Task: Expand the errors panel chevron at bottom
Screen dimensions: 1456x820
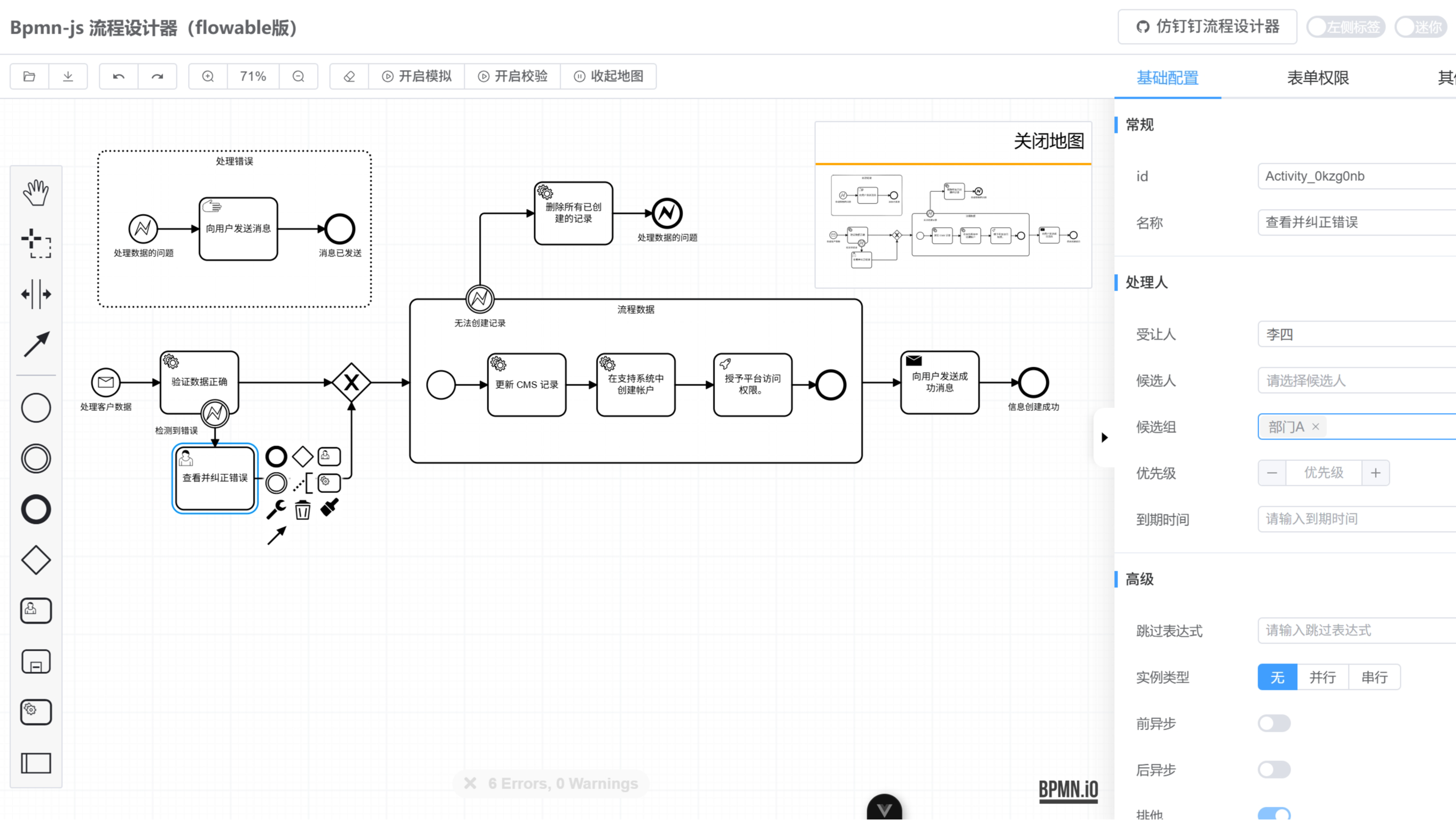Action: 885,810
